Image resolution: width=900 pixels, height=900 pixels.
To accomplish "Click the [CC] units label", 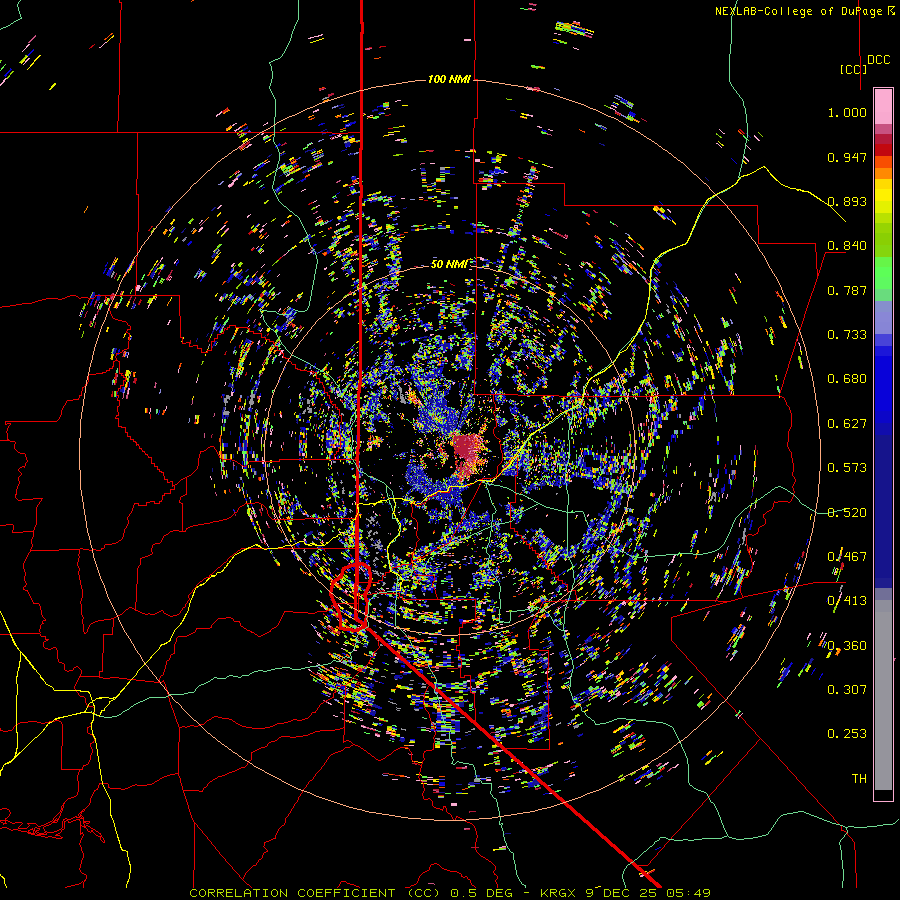I will coord(852,69).
